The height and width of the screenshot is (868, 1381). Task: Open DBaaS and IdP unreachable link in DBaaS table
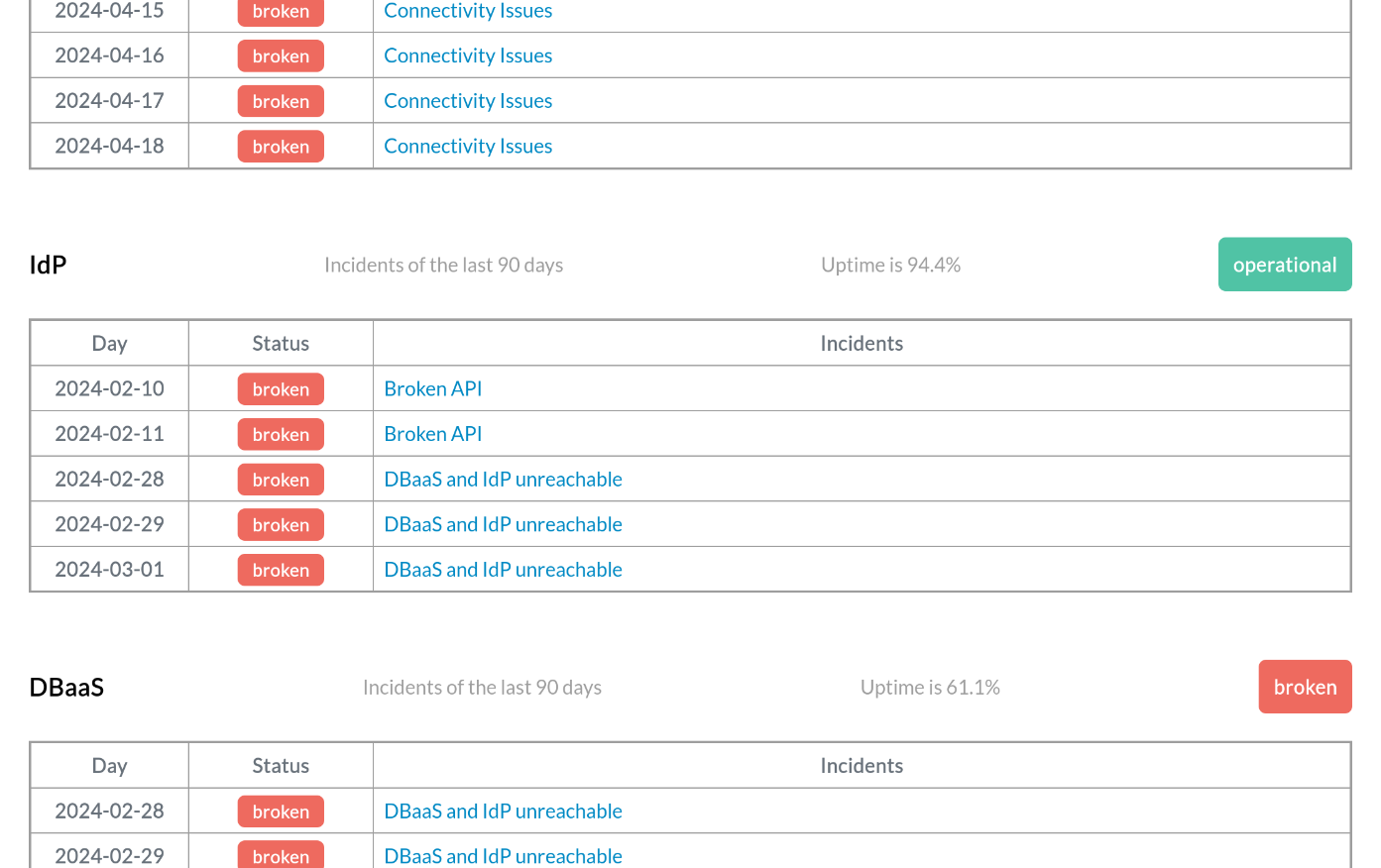tap(503, 811)
